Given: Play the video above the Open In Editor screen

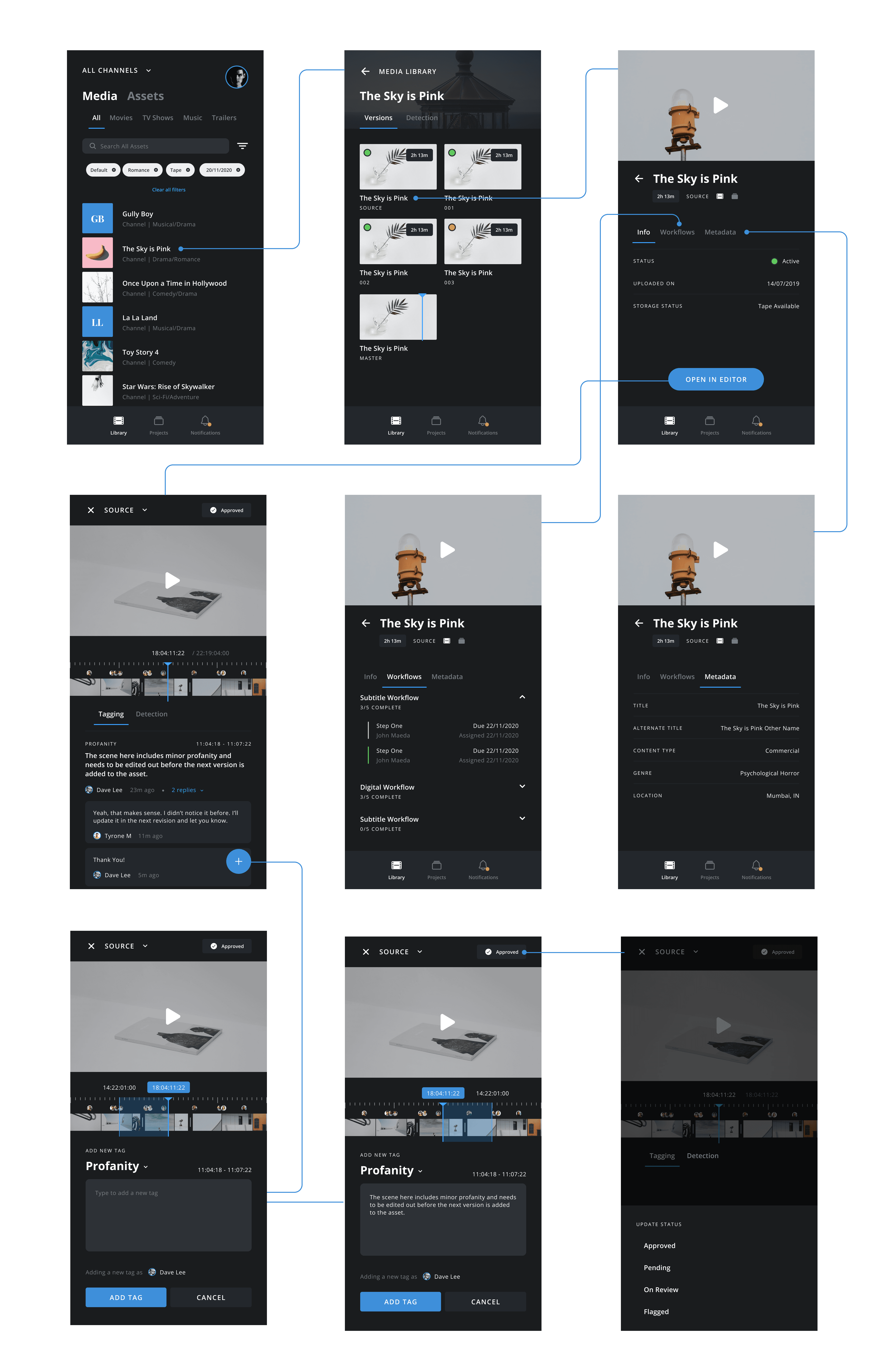Looking at the screenshot, I should point(720,106).
